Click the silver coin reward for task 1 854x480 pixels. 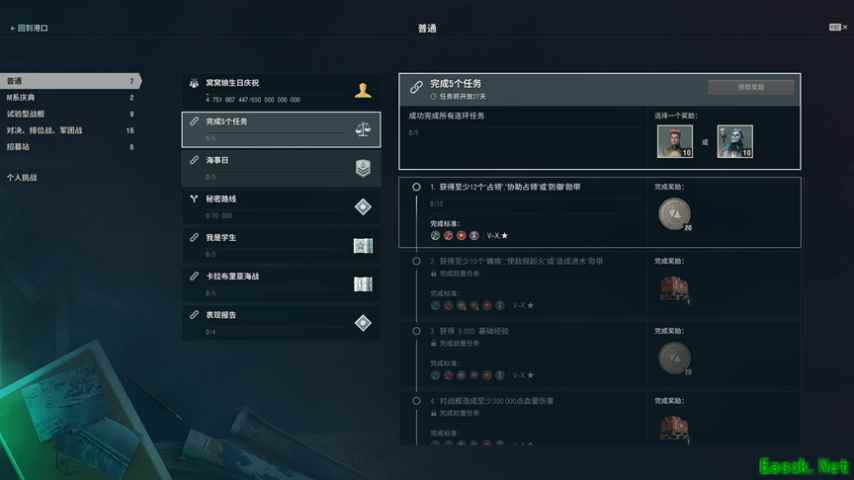click(674, 214)
